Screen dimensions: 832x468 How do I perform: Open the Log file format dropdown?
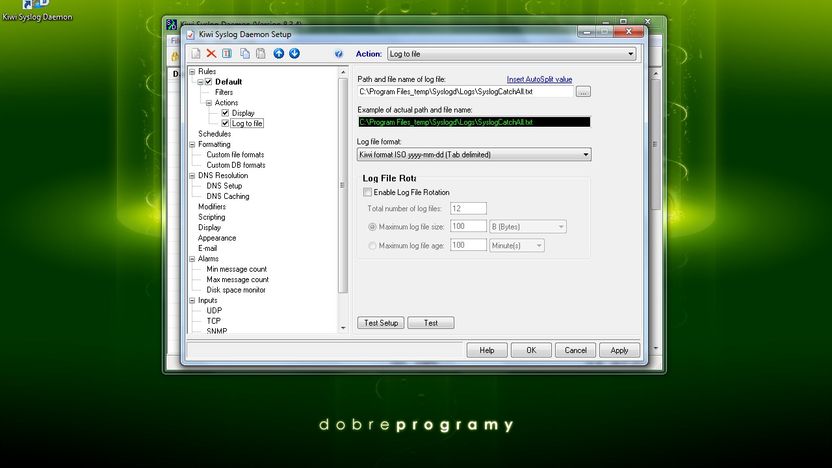tap(474, 154)
